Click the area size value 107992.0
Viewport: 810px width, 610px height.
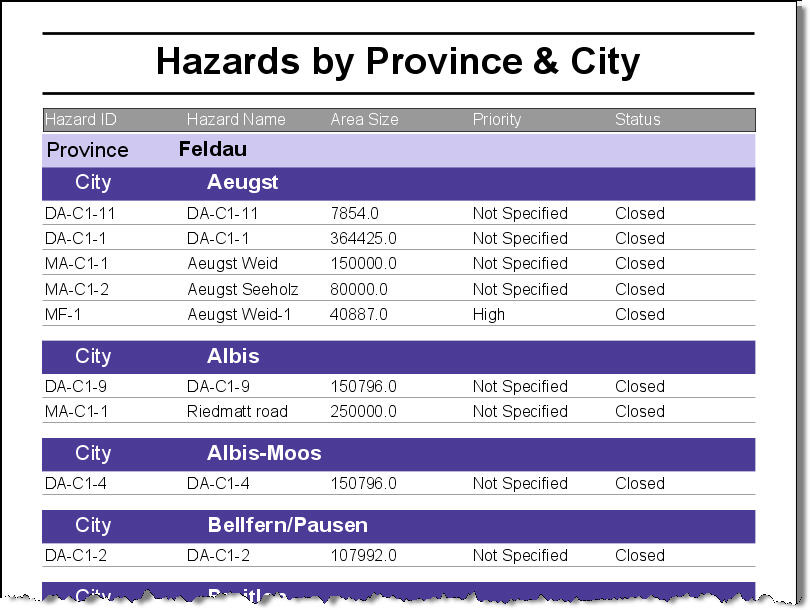coord(363,556)
